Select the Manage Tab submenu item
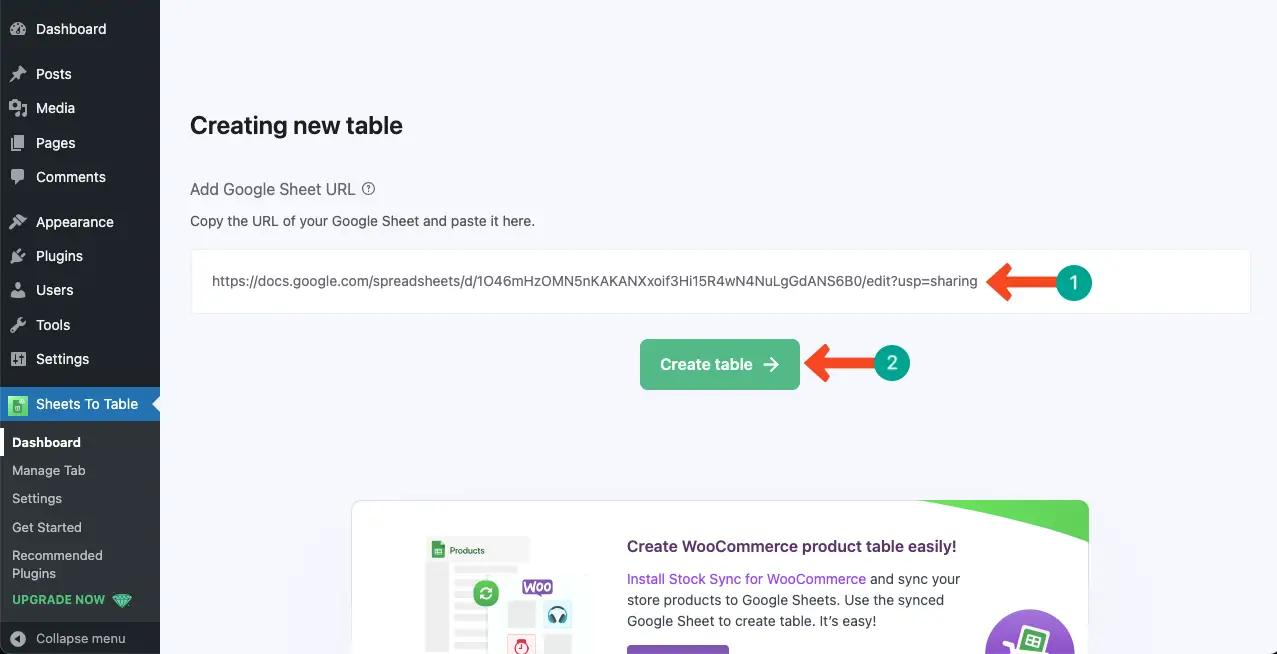 coord(49,470)
